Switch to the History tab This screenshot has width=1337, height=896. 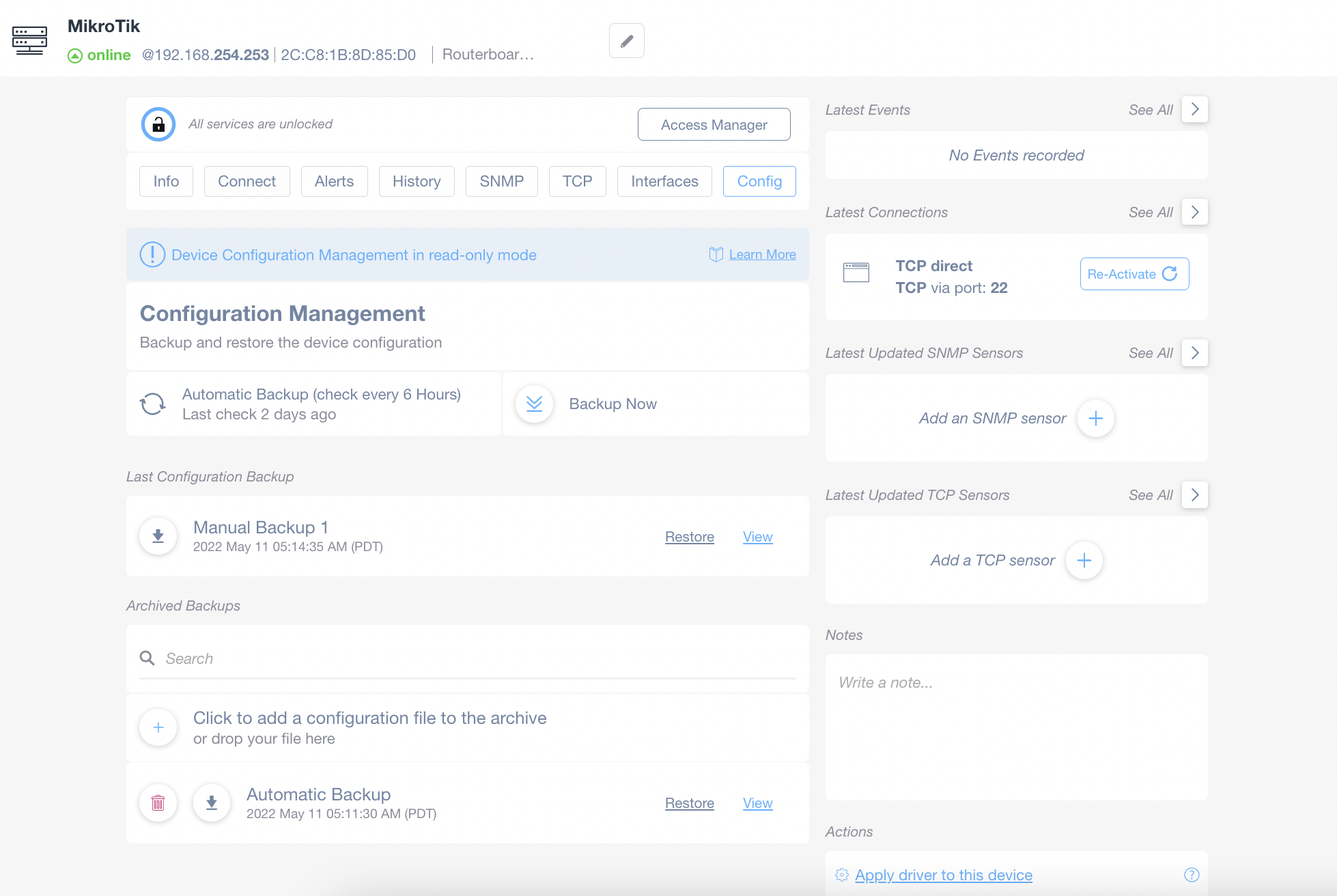tap(417, 181)
